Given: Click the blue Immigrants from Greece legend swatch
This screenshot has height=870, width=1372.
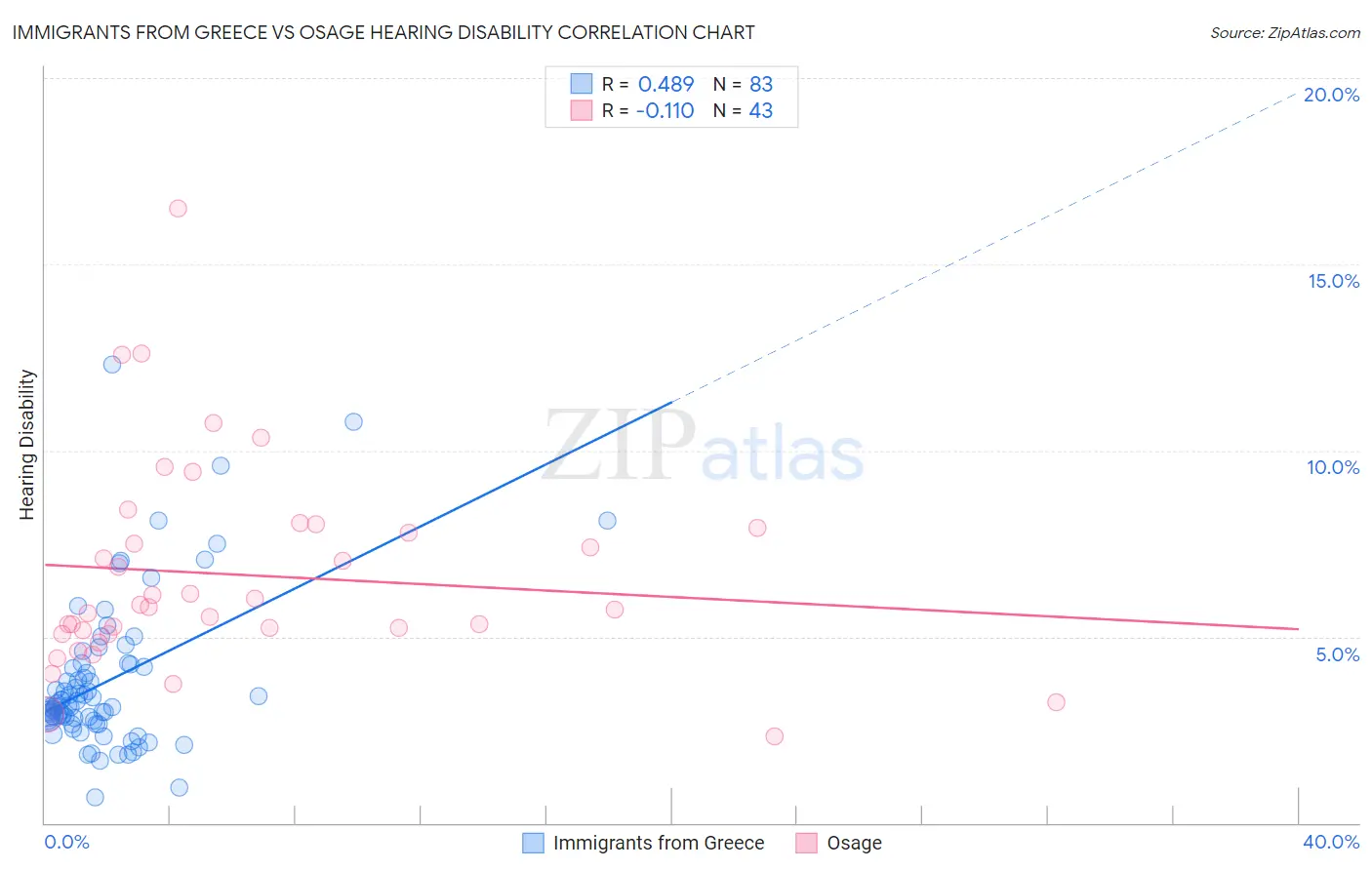Looking at the screenshot, I should (533, 843).
